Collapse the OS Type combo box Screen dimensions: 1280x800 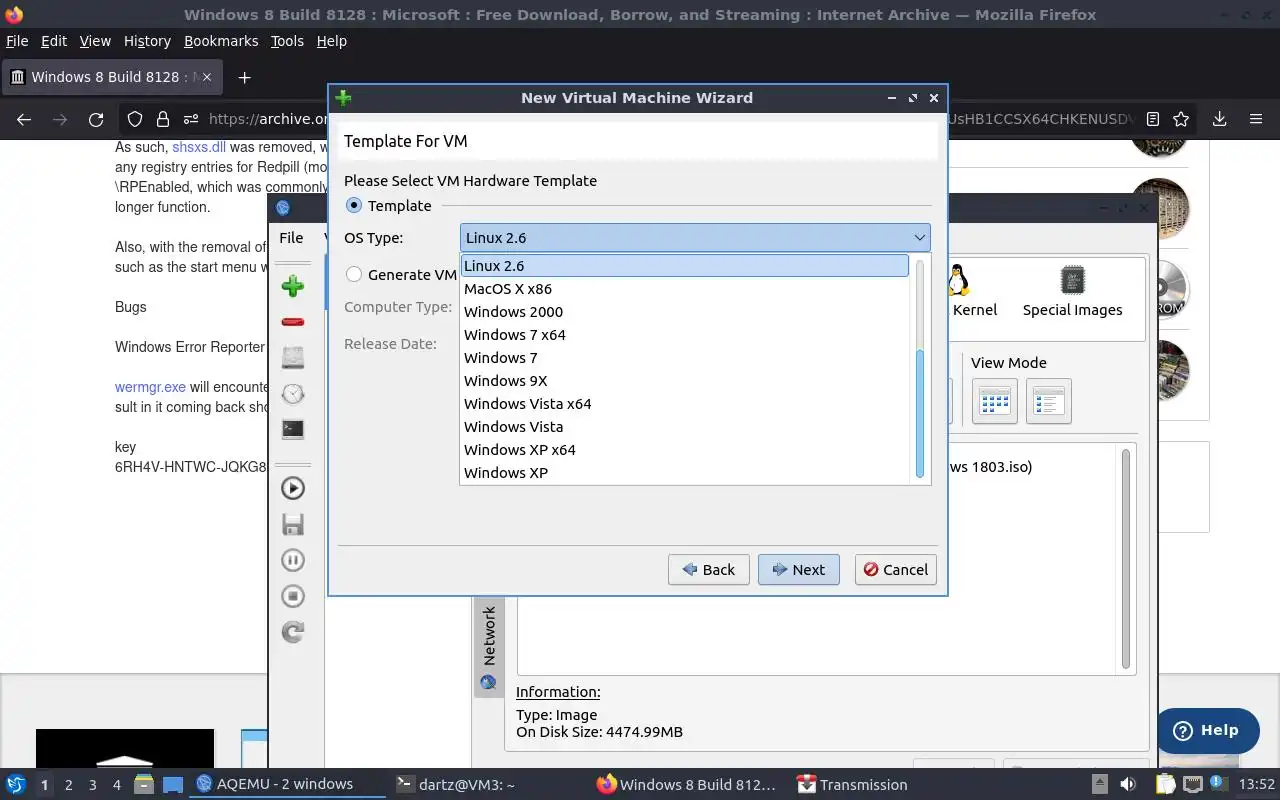pyautogui.click(x=695, y=237)
